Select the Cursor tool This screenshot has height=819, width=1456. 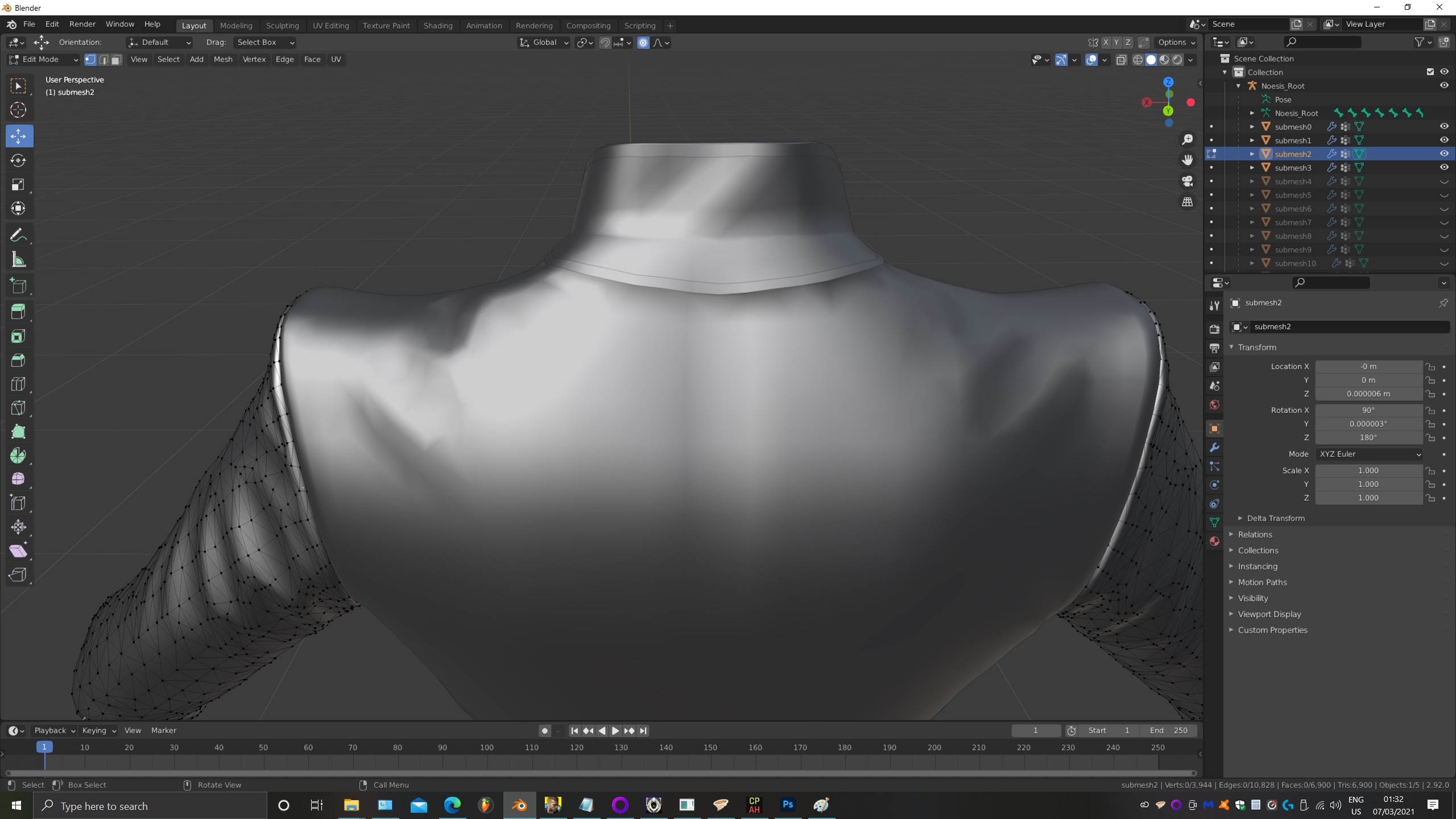pos(18,110)
